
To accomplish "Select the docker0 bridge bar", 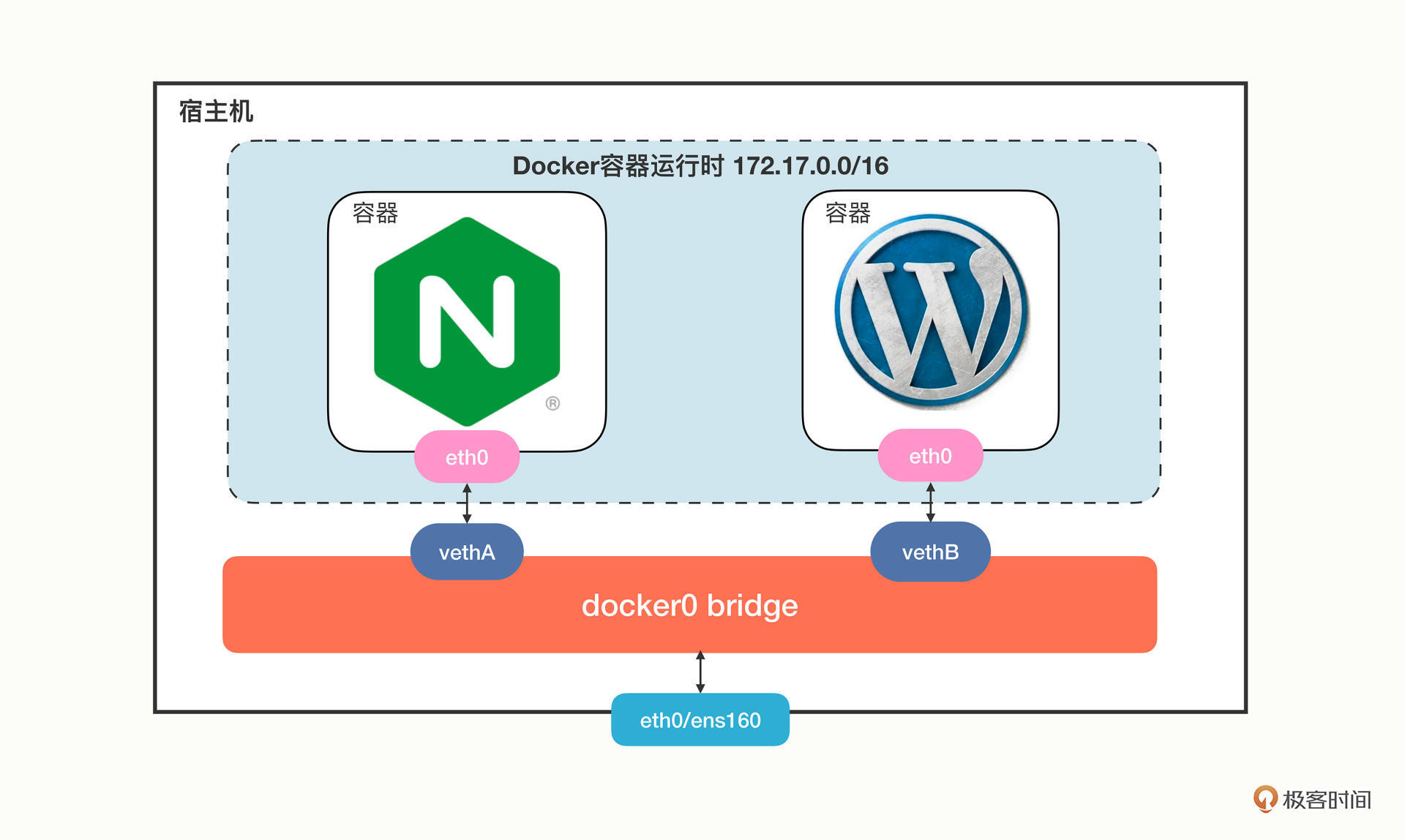I will (x=689, y=606).
